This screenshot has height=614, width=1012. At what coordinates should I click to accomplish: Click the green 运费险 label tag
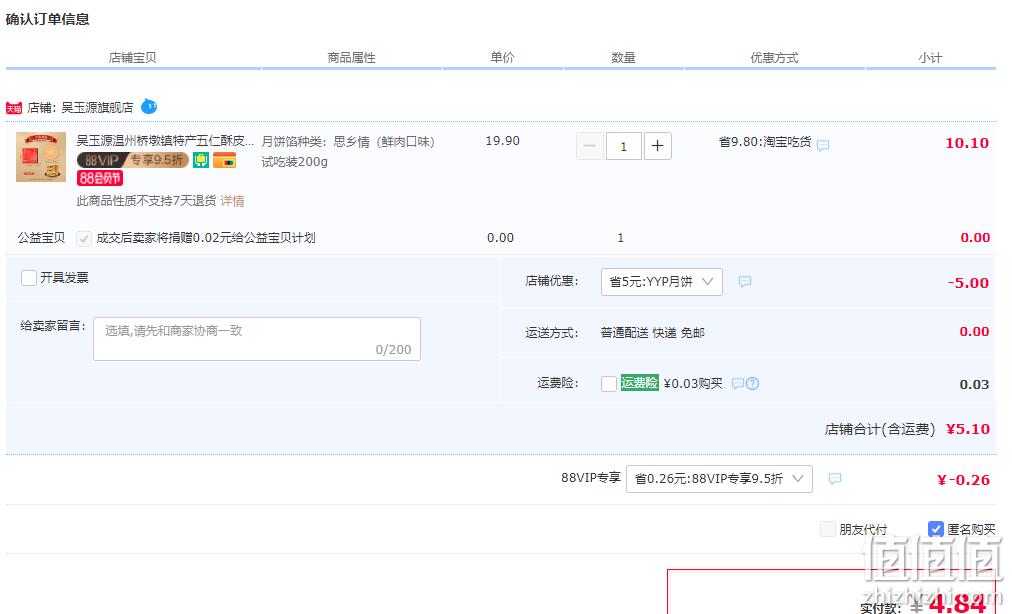click(x=639, y=383)
